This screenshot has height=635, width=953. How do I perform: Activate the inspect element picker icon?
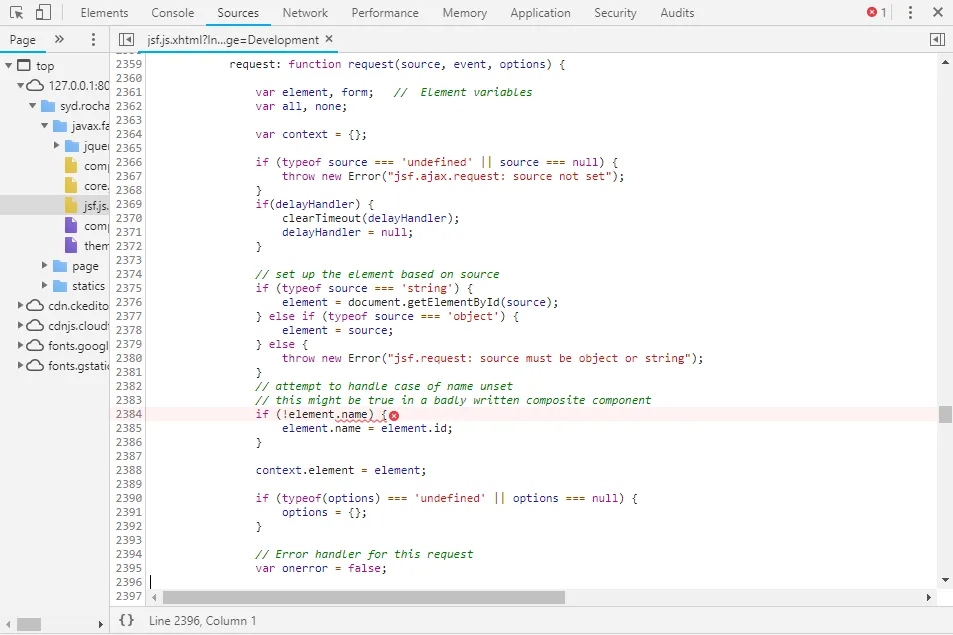coord(17,13)
